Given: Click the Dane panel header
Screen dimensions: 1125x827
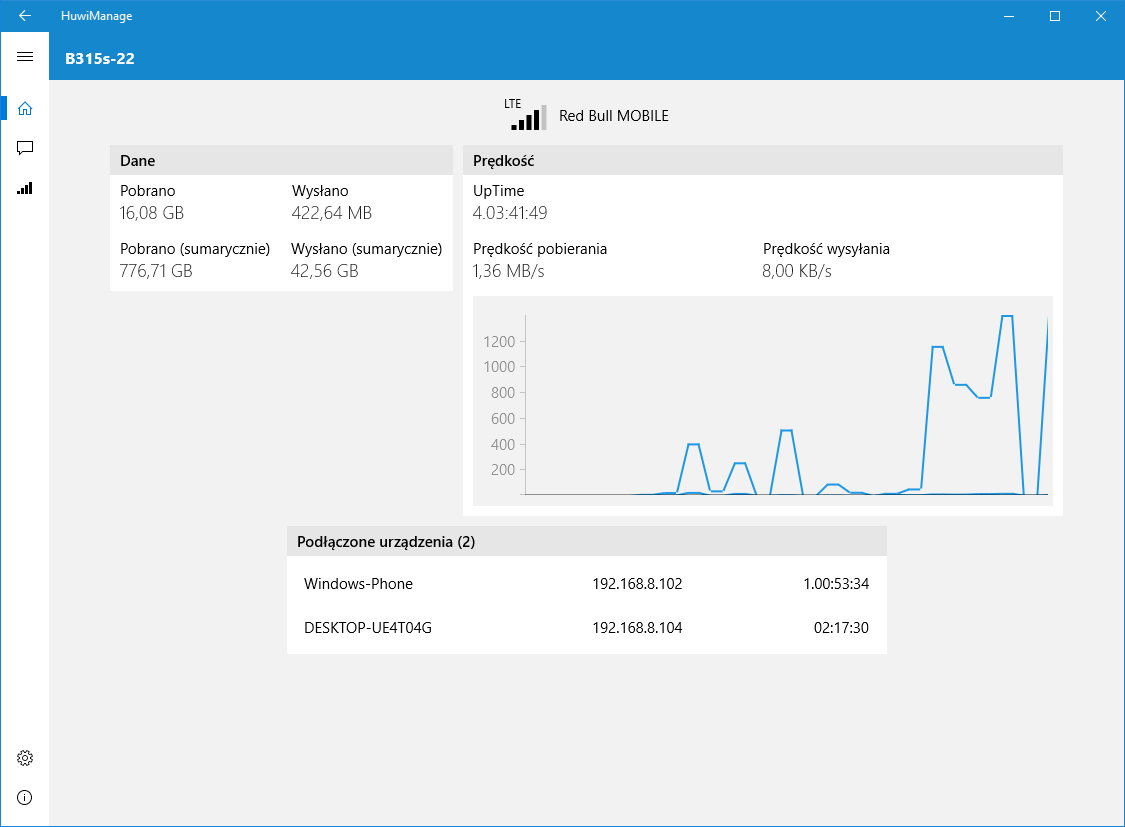Looking at the screenshot, I should pyautogui.click(x=281, y=160).
